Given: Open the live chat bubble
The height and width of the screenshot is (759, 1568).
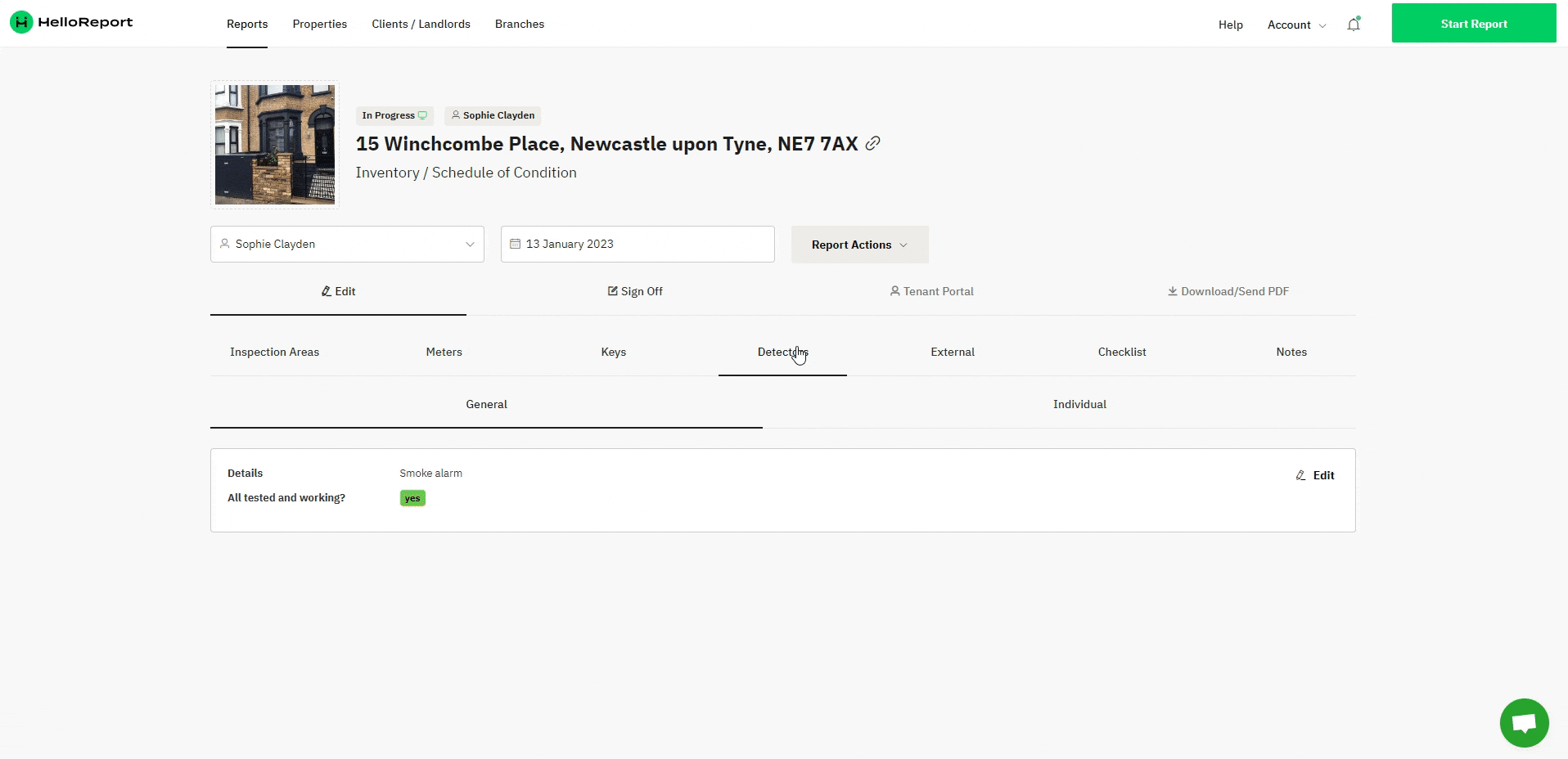Looking at the screenshot, I should point(1524,723).
